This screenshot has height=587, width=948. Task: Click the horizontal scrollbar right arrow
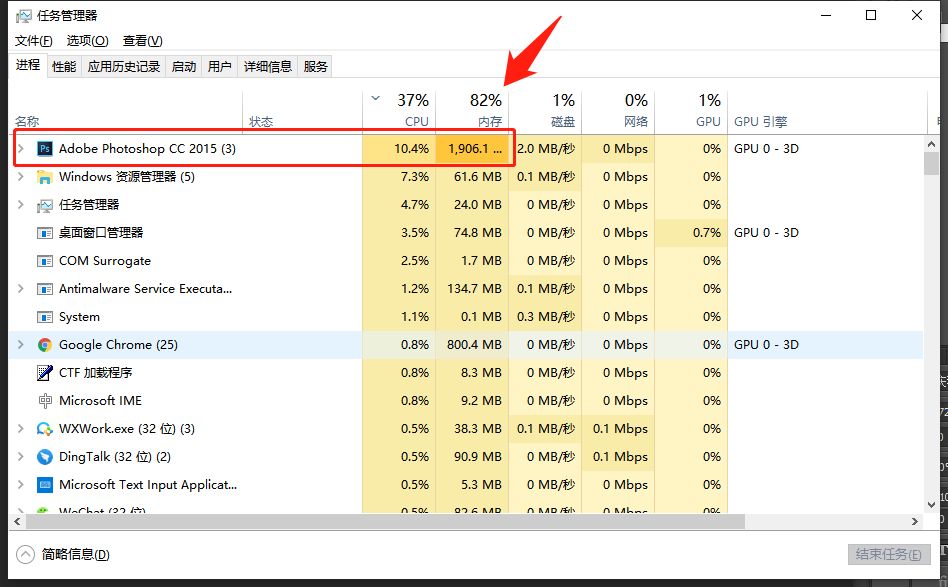pyautogui.click(x=915, y=521)
